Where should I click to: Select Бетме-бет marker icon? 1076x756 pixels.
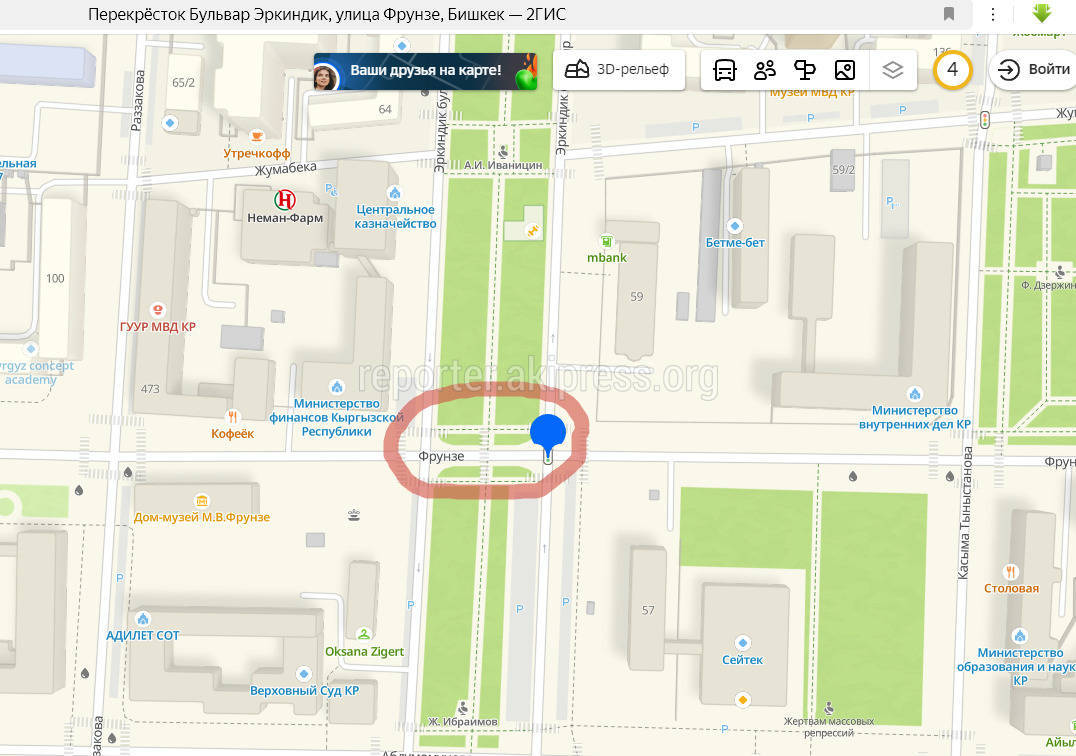(735, 226)
